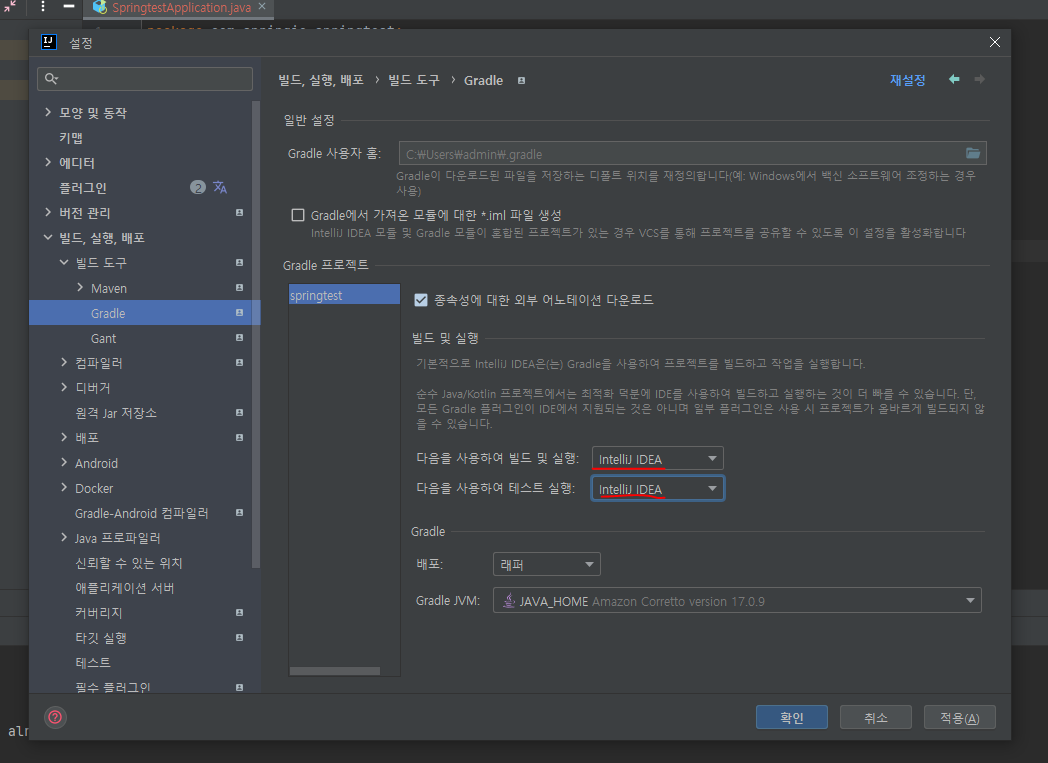Click the 취소 cancel button
The width and height of the screenshot is (1048, 763).
(x=876, y=718)
